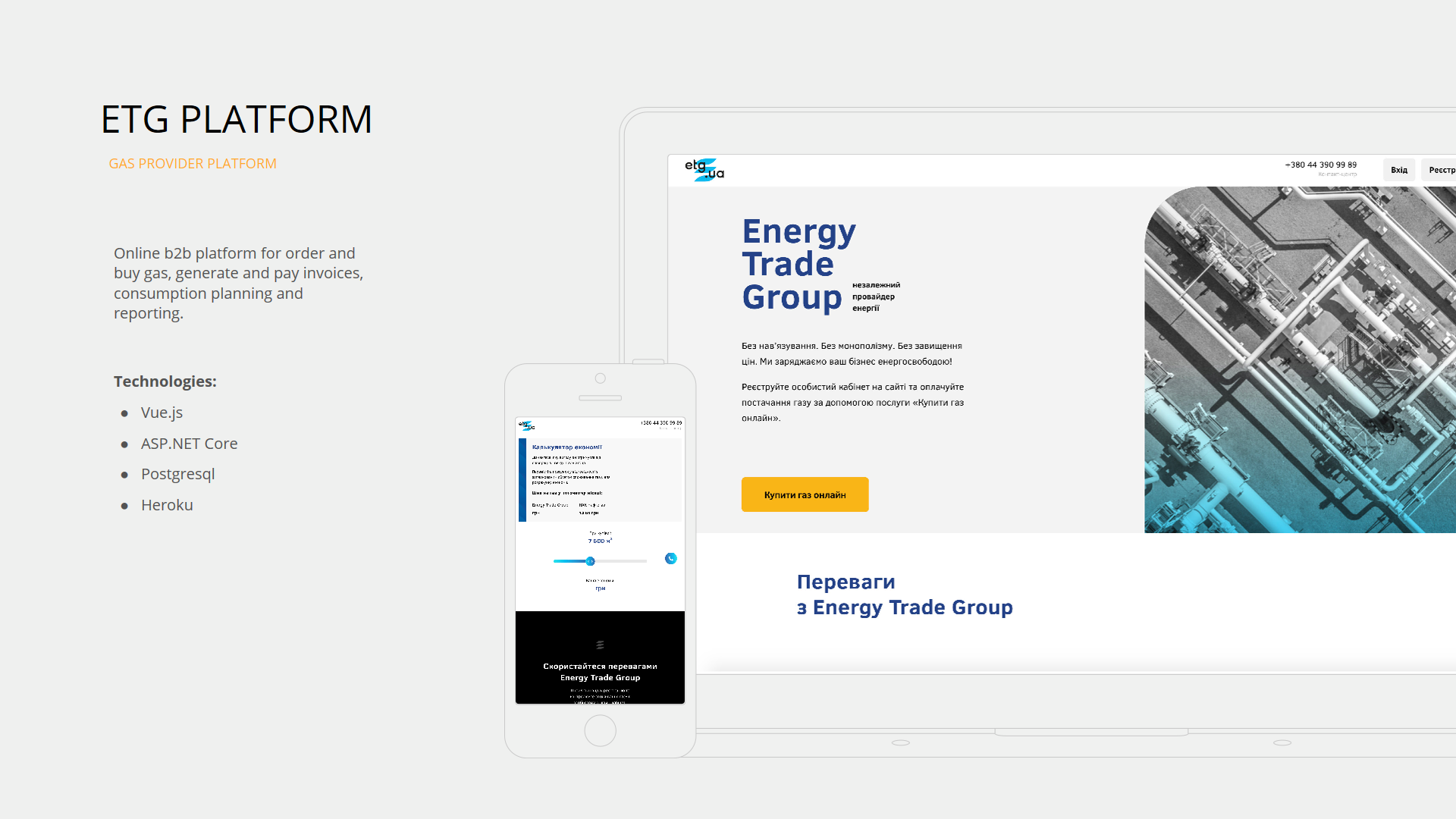The width and height of the screenshot is (1456, 819).
Task: Click the ASP.NET Core list item
Action: pyautogui.click(x=189, y=444)
